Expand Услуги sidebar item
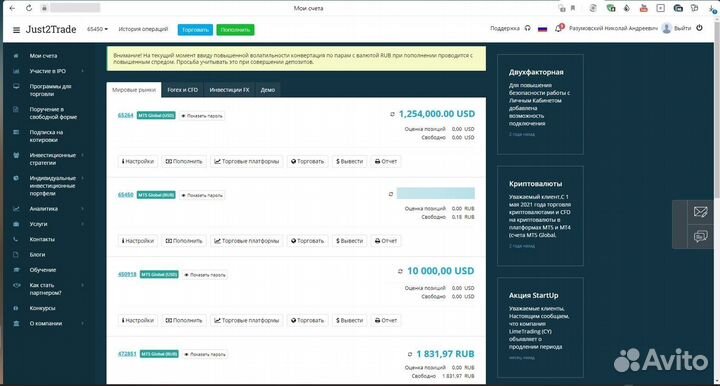The width and height of the screenshot is (720, 386). coord(38,224)
